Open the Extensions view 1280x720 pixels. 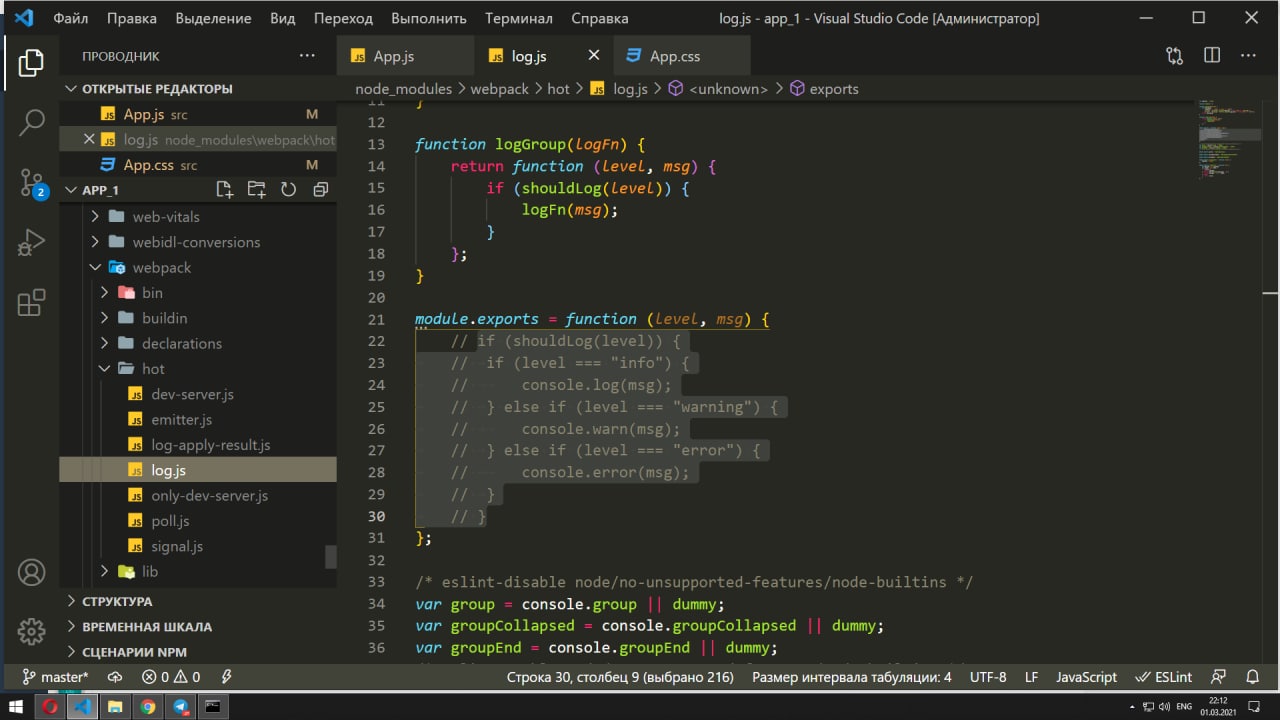click(31, 302)
